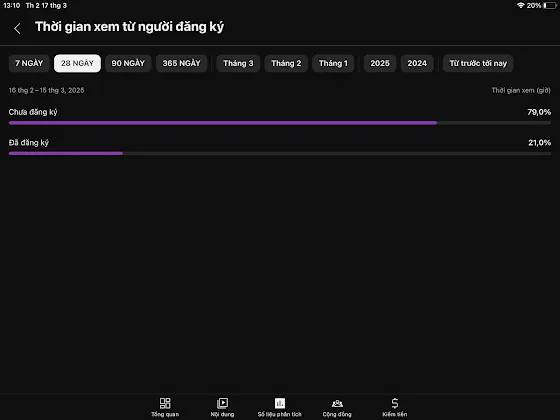Screen dimensions: 560x420
Task: Filter by year 2024
Action: pos(417,63)
